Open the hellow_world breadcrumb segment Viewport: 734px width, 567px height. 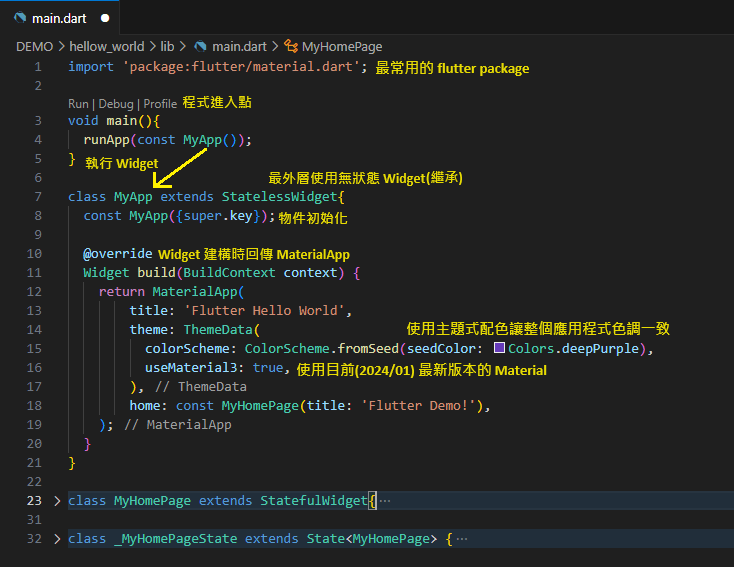[x=107, y=46]
